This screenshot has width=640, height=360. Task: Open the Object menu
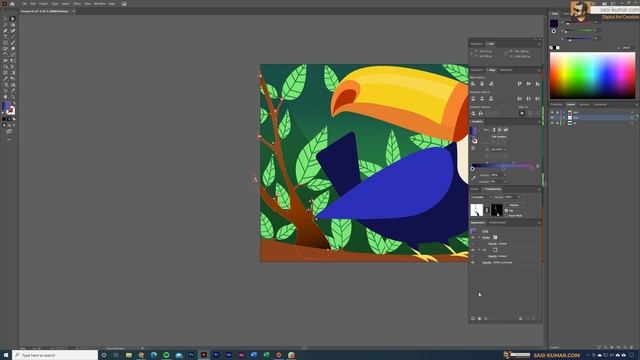(44, 4)
